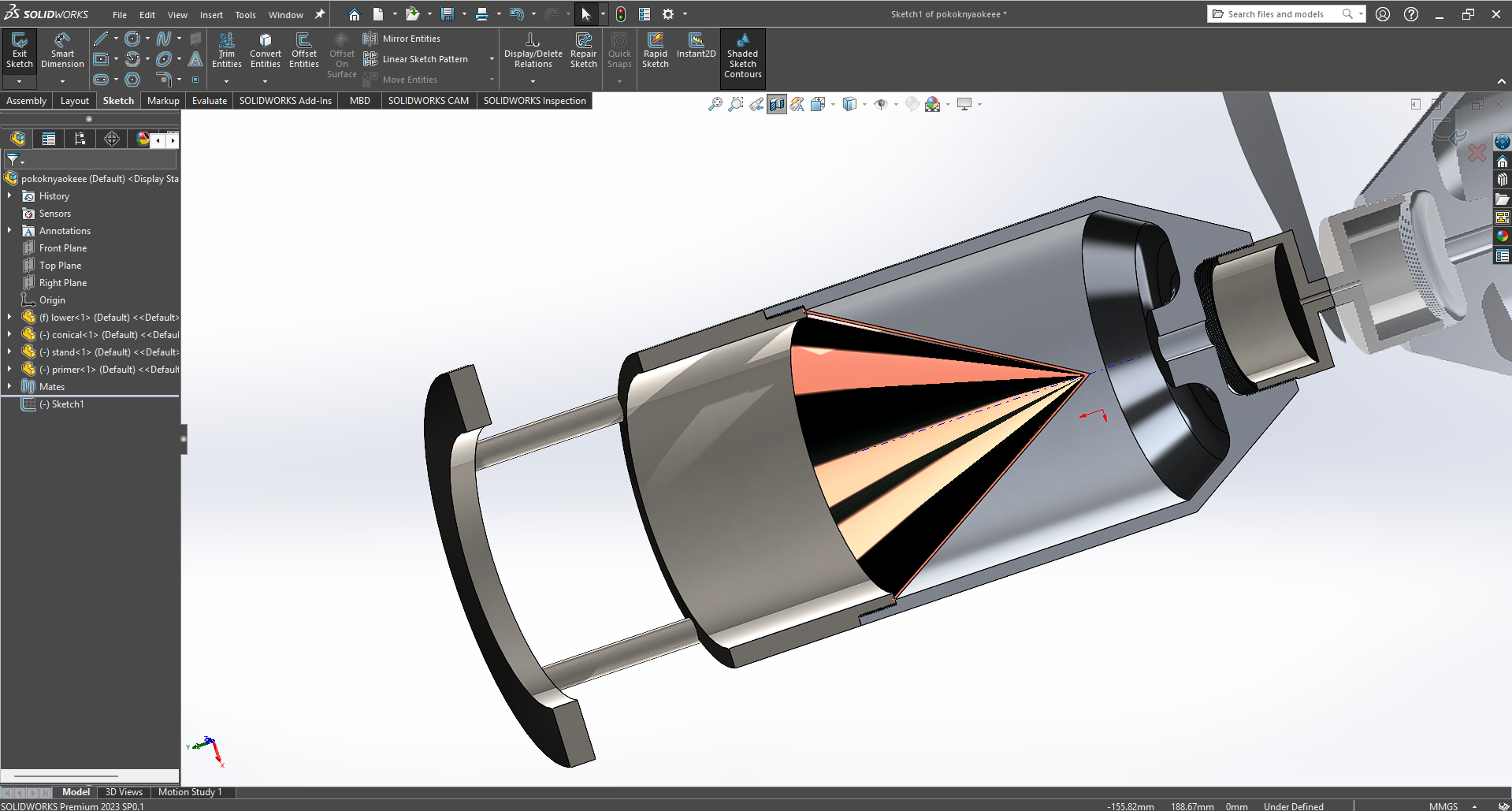Click the Convert Entities tool
The width and height of the screenshot is (1512, 811).
(x=266, y=51)
